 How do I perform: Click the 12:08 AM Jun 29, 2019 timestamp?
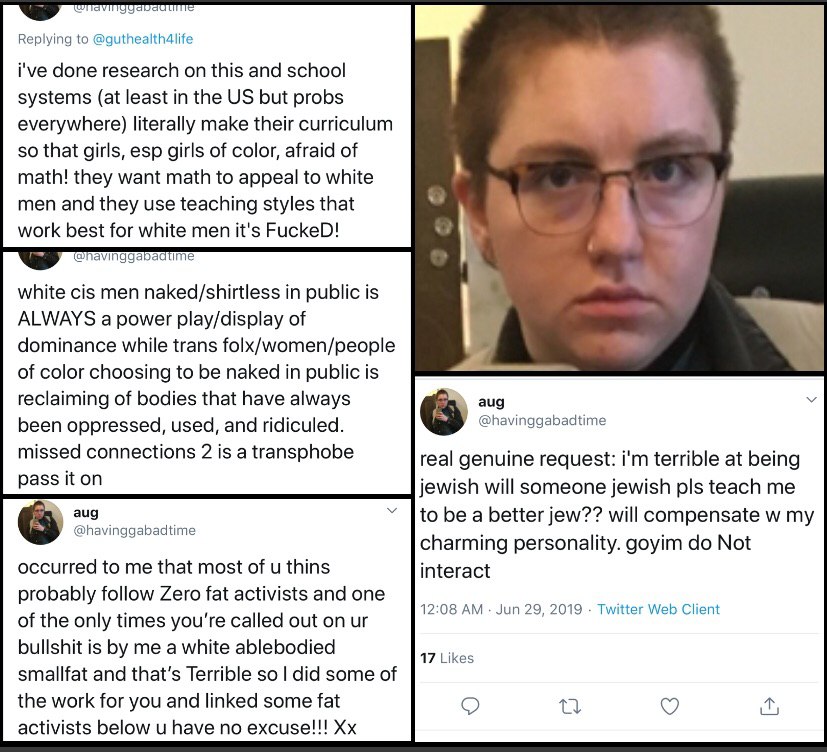(x=501, y=609)
